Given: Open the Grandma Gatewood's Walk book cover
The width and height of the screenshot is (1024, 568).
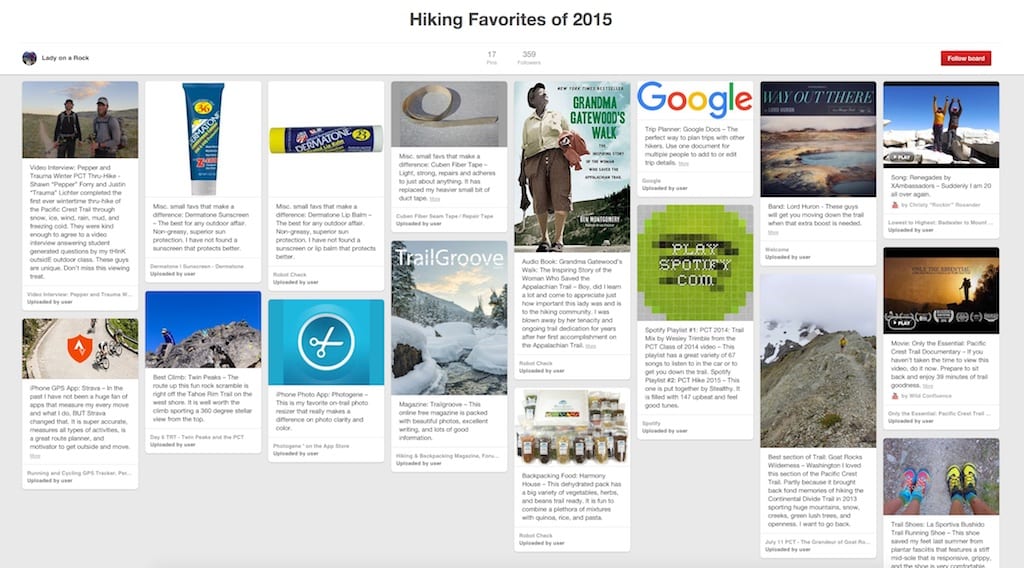Looking at the screenshot, I should (x=572, y=166).
